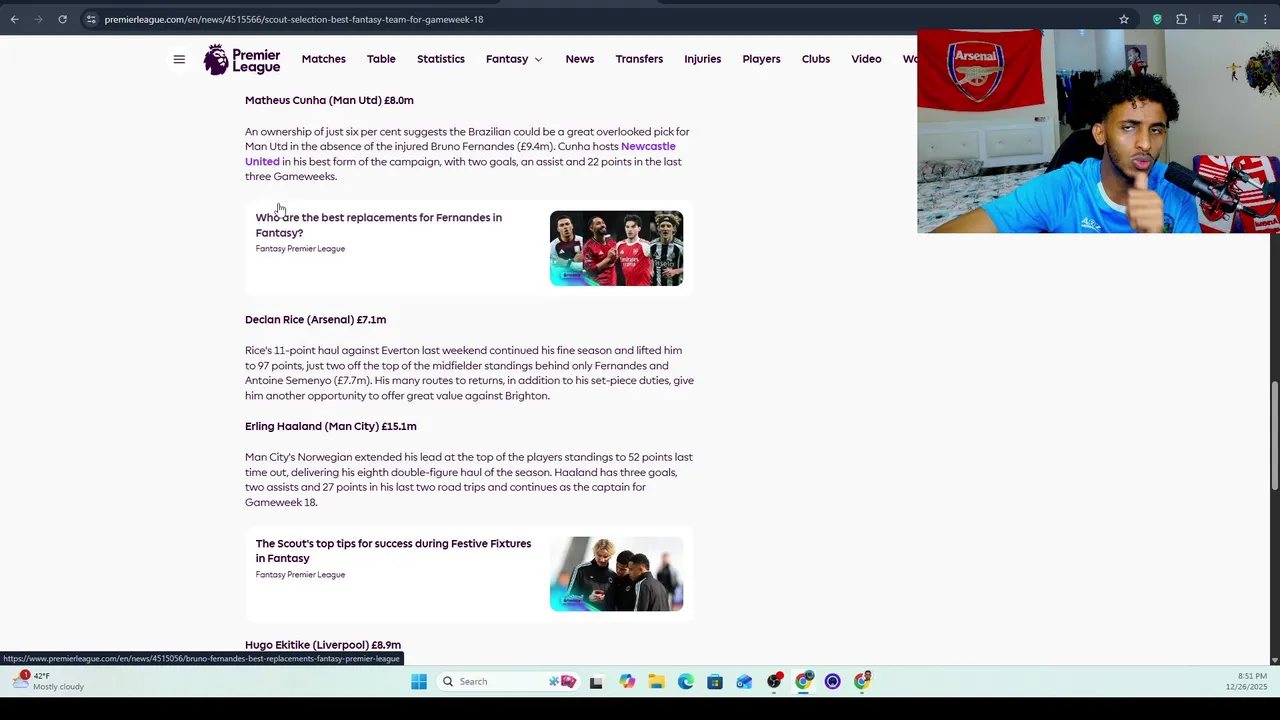Open the Extensions puzzle icon
This screenshot has height=720, width=1280.
tap(1181, 19)
